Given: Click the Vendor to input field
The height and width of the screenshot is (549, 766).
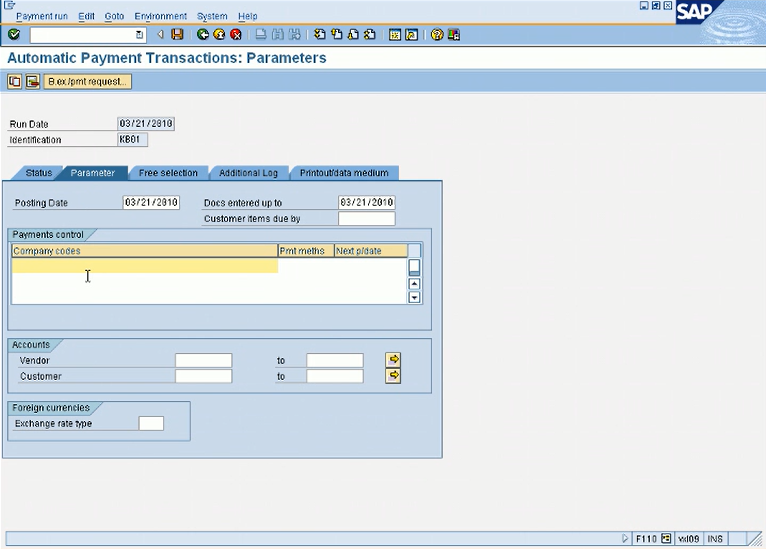Looking at the screenshot, I should click(335, 360).
